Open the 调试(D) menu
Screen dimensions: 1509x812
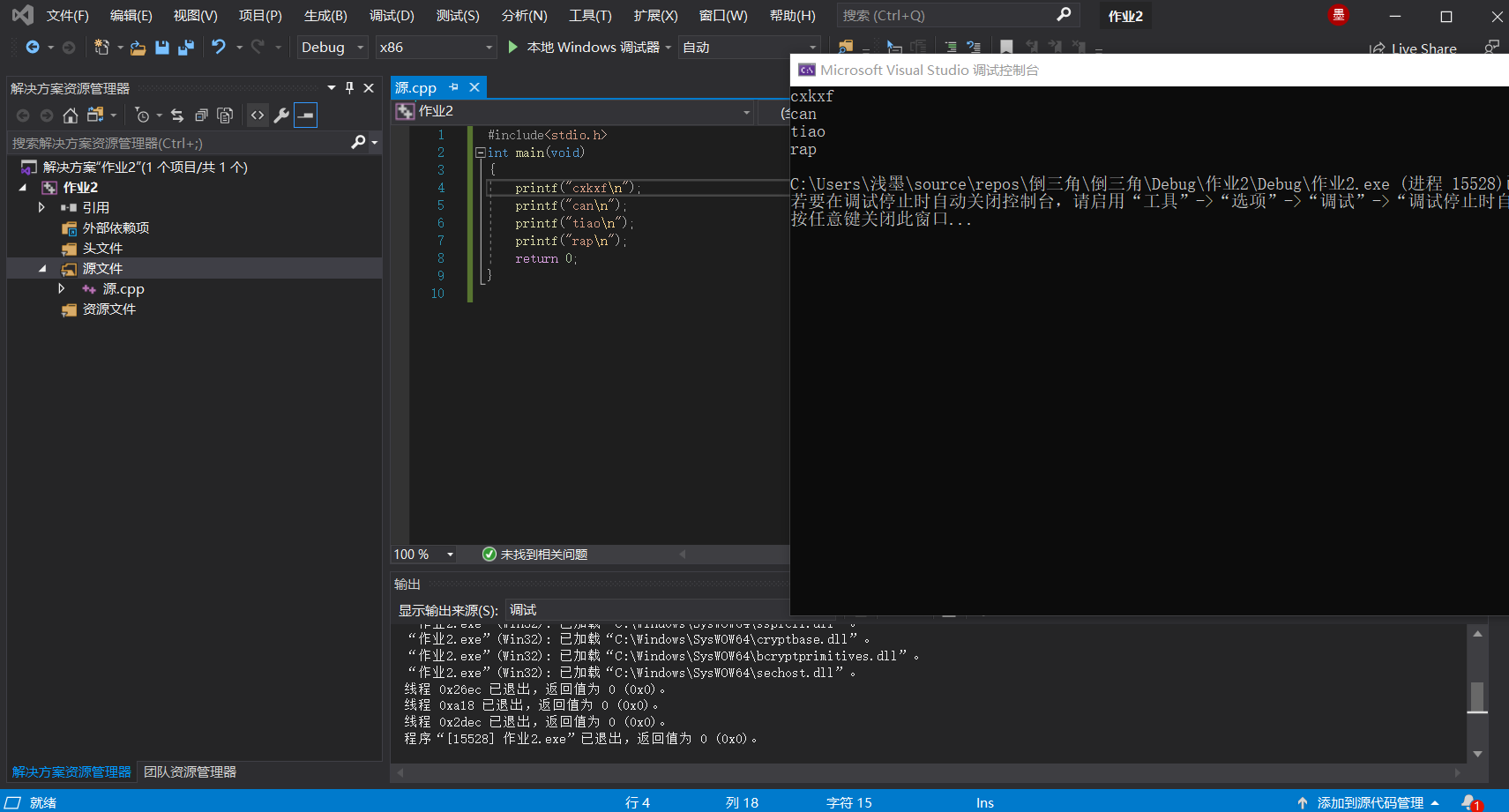pos(392,16)
